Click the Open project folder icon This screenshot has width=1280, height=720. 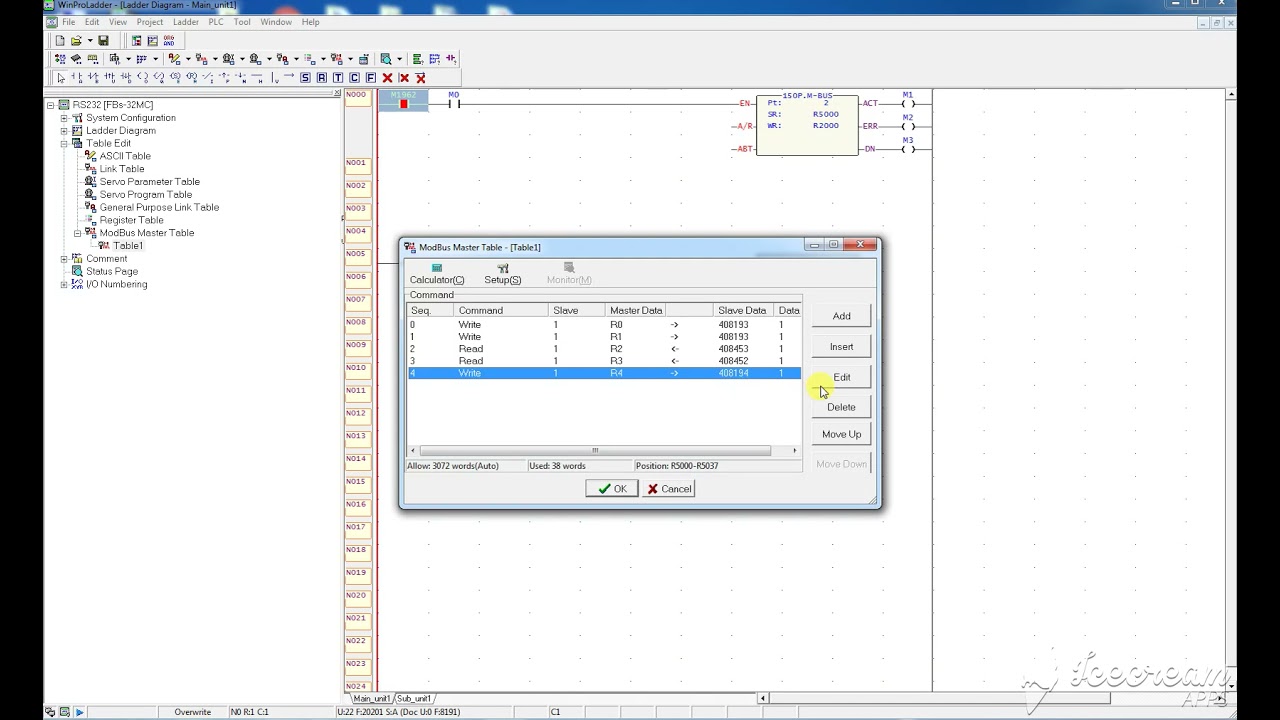point(76,41)
